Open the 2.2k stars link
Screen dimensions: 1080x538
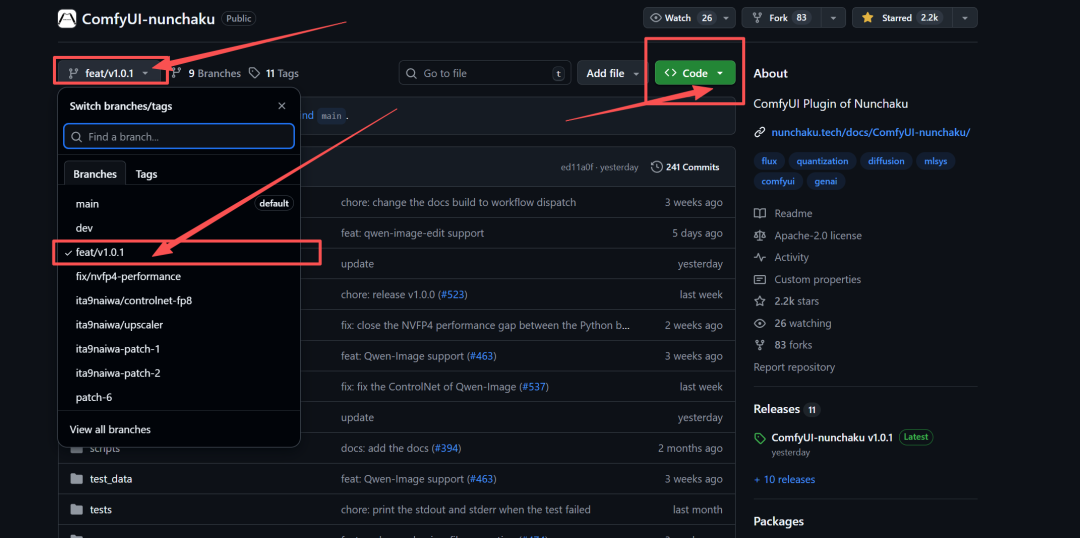[x=787, y=301]
